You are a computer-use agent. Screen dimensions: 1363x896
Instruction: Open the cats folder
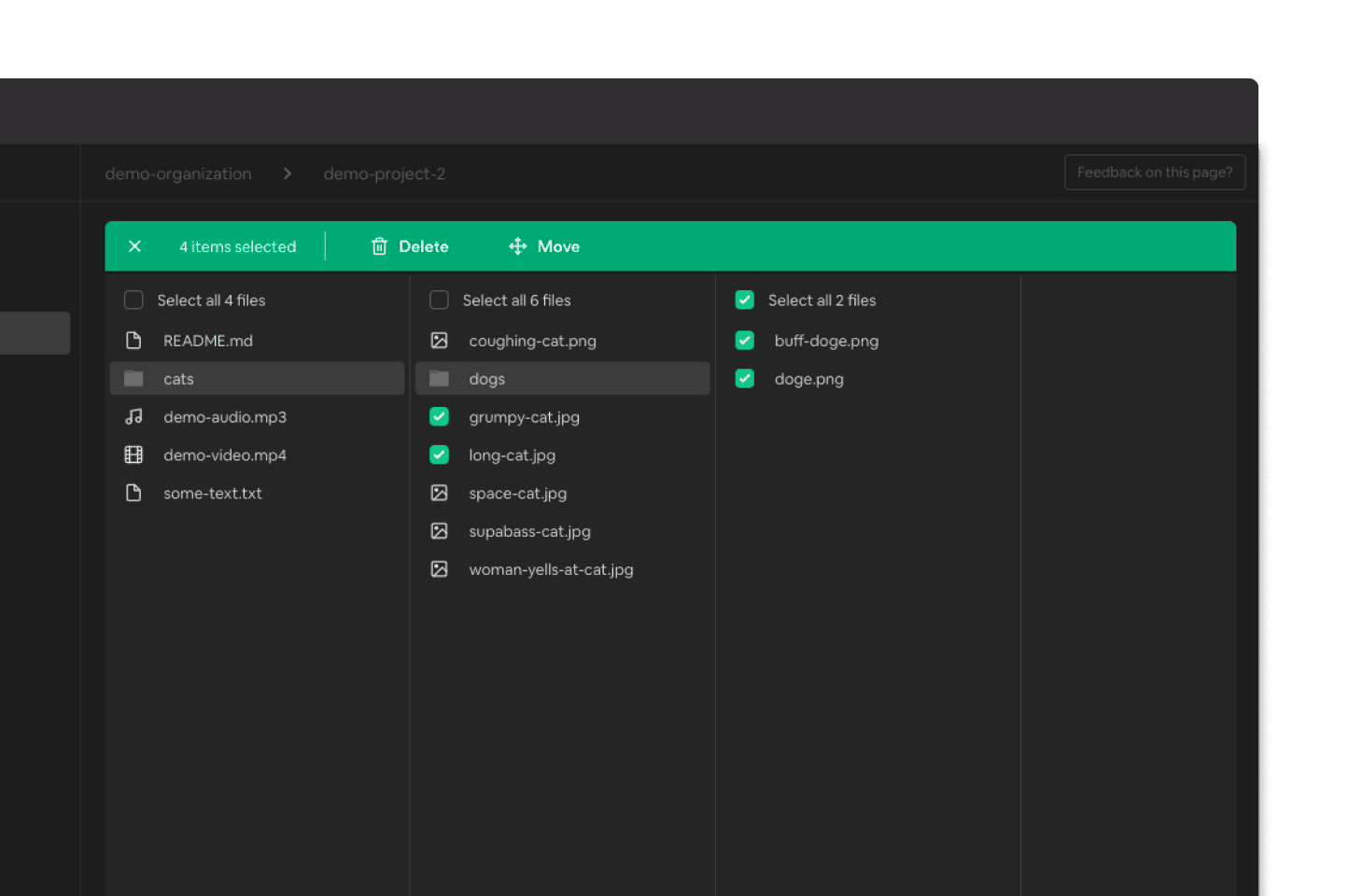click(x=178, y=378)
